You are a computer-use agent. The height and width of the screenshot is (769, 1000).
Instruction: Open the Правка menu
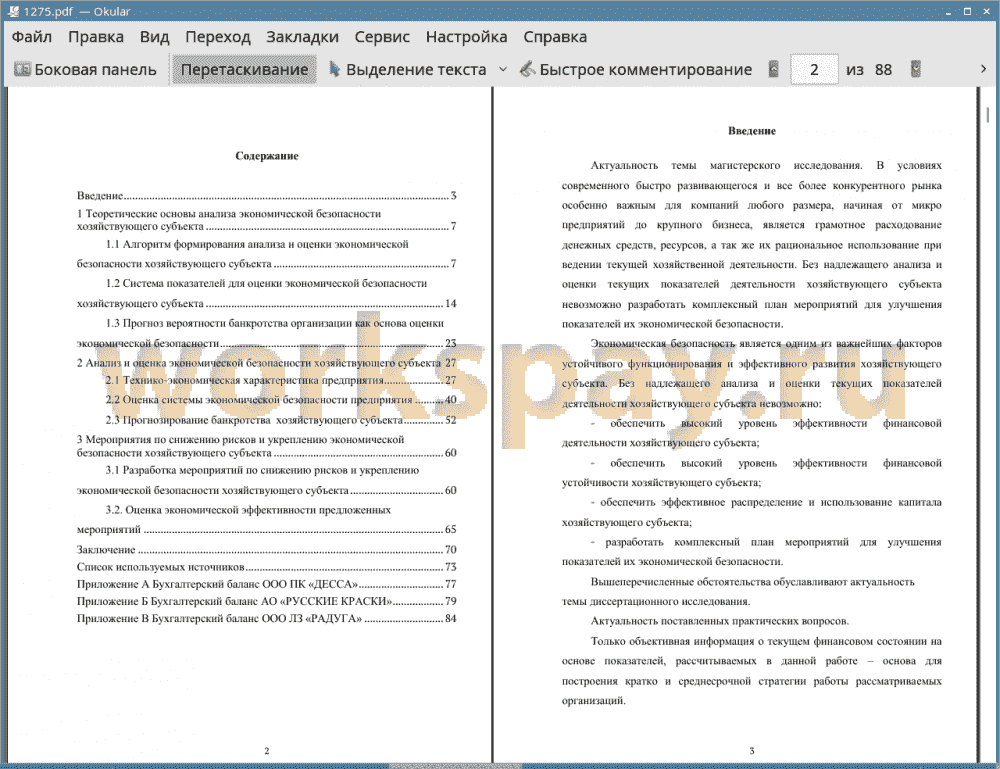coord(96,37)
